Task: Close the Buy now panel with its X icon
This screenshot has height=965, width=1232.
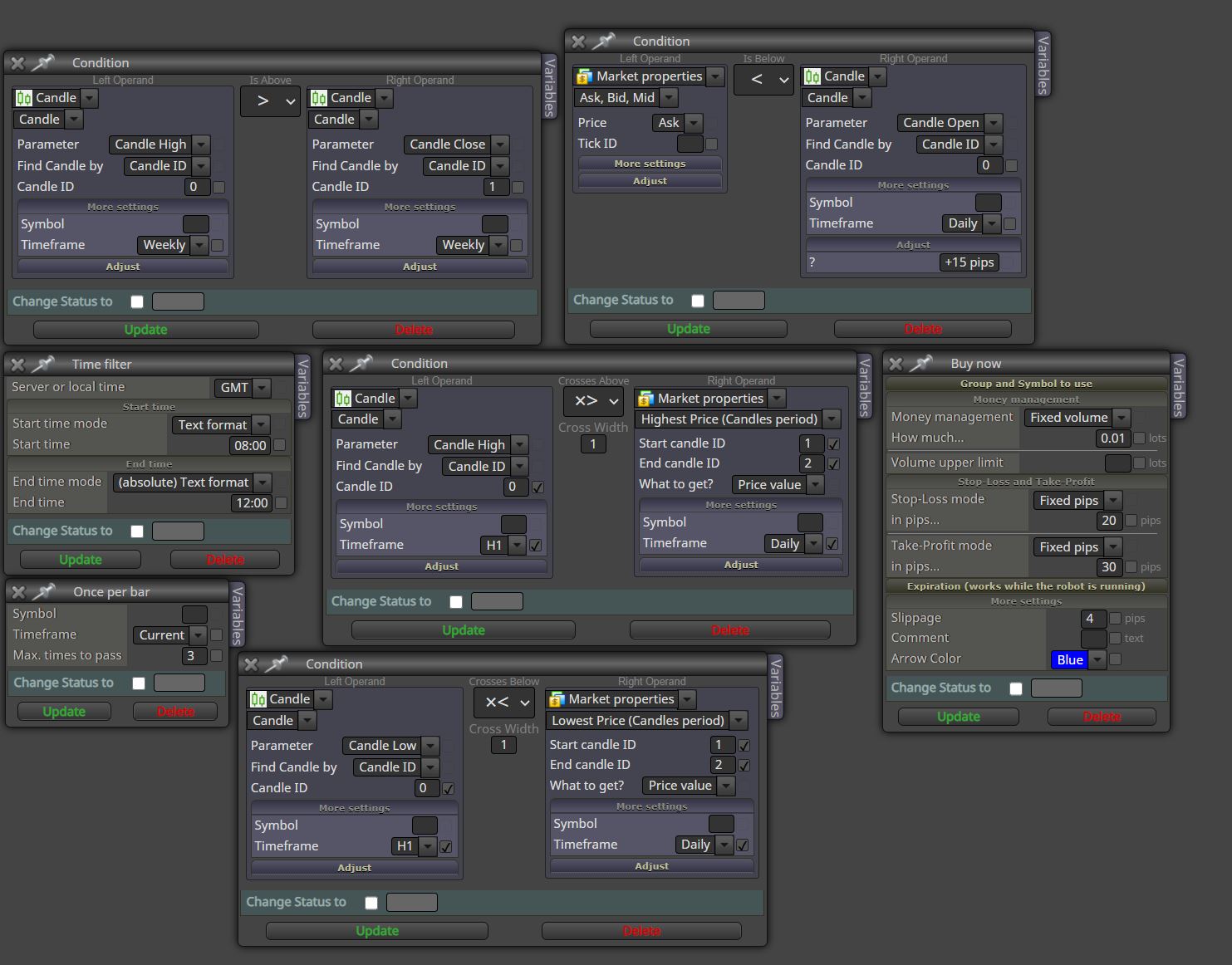Action: (896, 364)
